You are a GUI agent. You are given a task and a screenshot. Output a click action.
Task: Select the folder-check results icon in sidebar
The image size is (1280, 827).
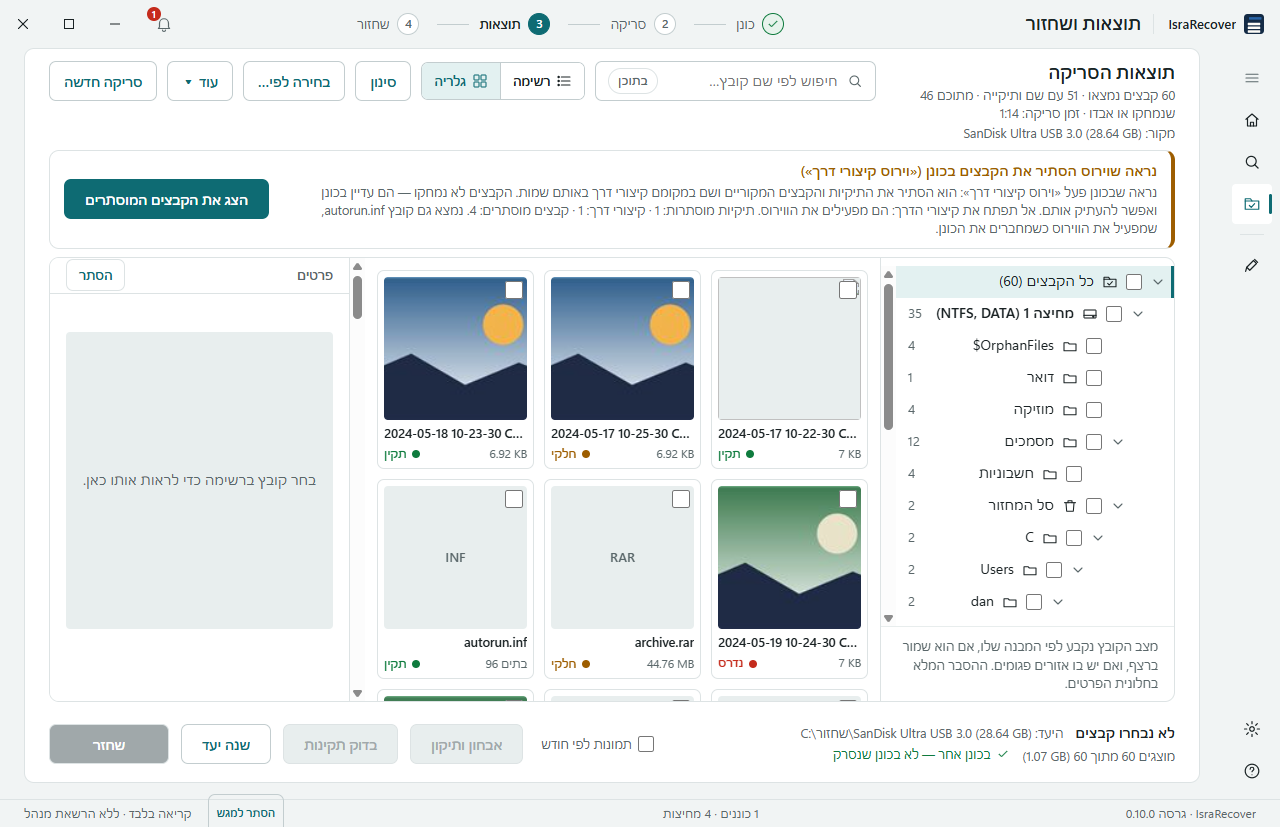(1251, 204)
